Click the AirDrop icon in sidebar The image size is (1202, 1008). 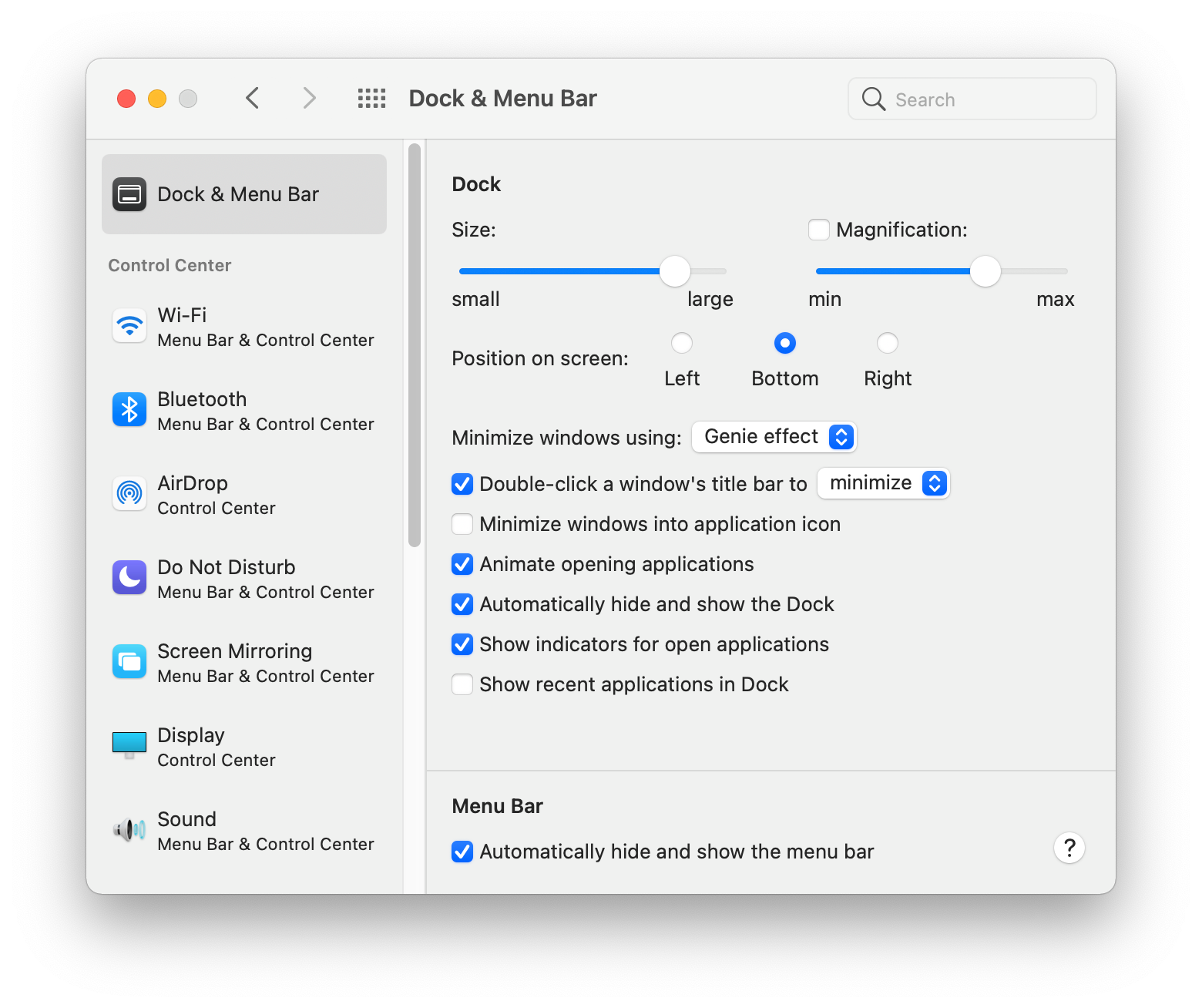[129, 494]
